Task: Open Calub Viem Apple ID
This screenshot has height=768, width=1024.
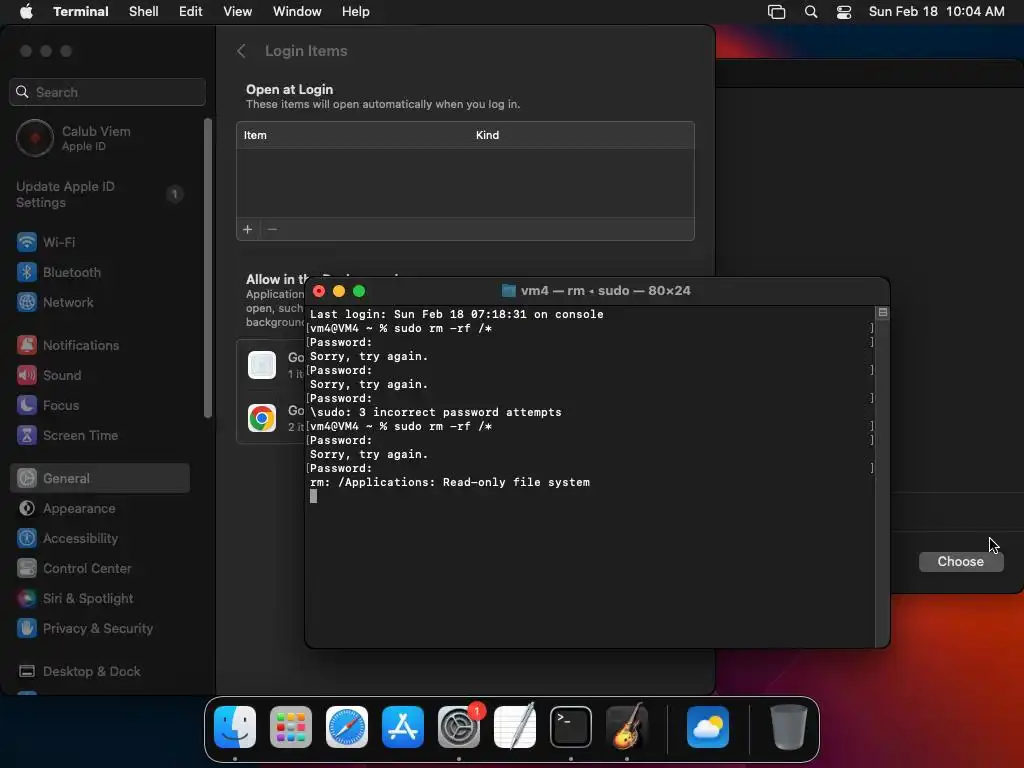Action: 100,138
